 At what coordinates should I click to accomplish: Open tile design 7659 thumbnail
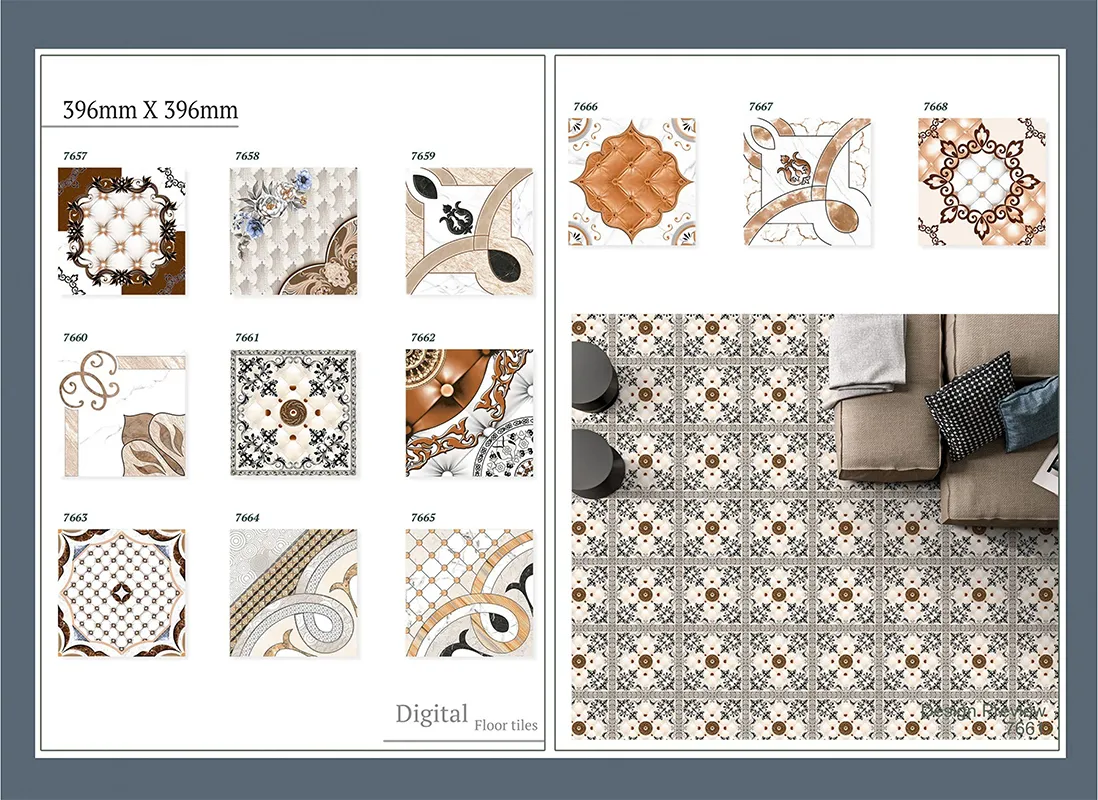(470, 231)
